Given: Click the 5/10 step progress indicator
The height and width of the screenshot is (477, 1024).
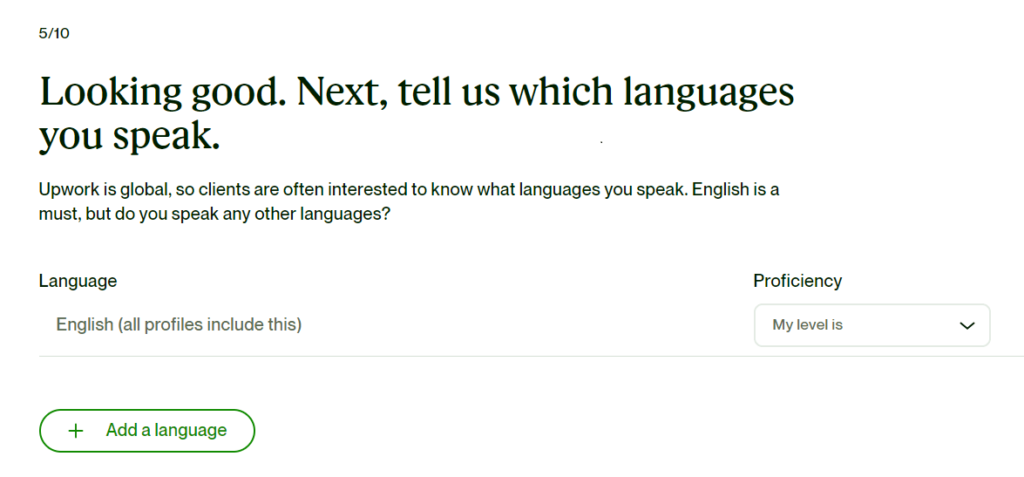Looking at the screenshot, I should [x=54, y=33].
